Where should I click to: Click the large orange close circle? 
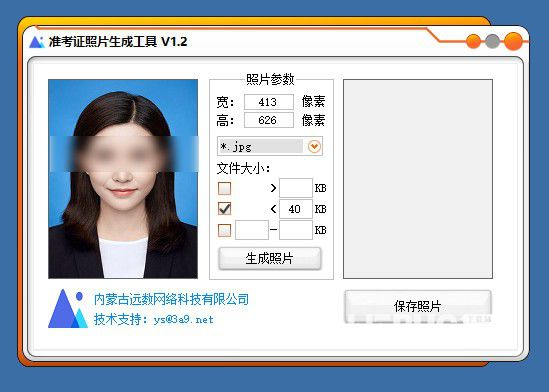513,41
